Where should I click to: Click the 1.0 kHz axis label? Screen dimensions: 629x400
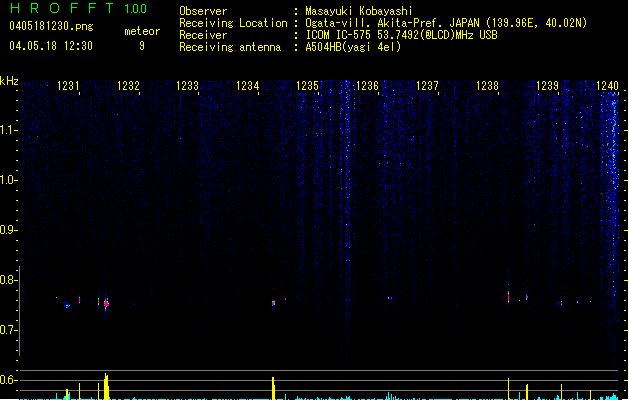pyautogui.click(x=8, y=180)
